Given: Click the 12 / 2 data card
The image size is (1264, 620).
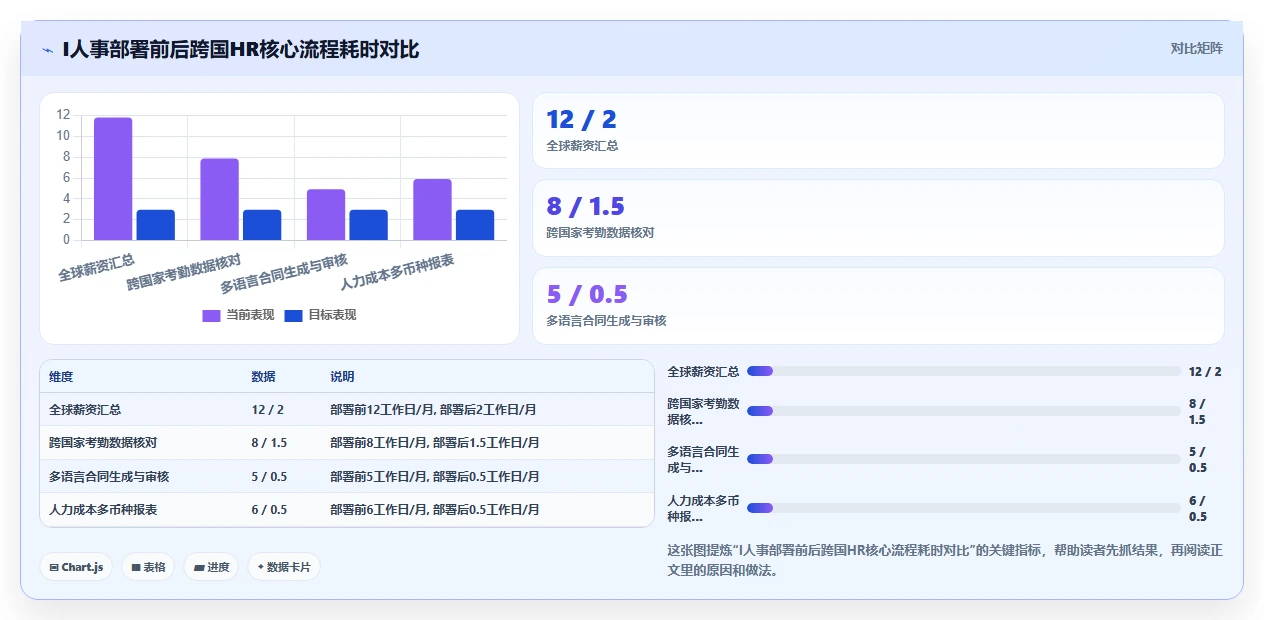Looking at the screenshot, I should coord(878,131).
